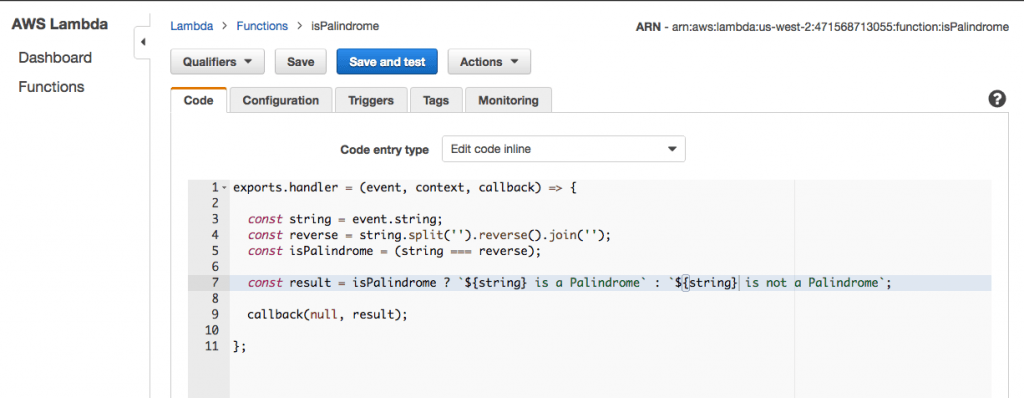Click line number 4 in gutter
This screenshot has height=398, width=1024.
coord(216,235)
